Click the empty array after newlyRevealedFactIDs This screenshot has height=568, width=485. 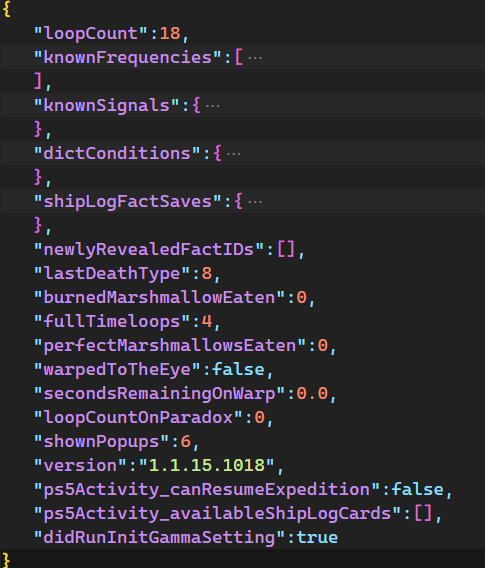coord(286,250)
